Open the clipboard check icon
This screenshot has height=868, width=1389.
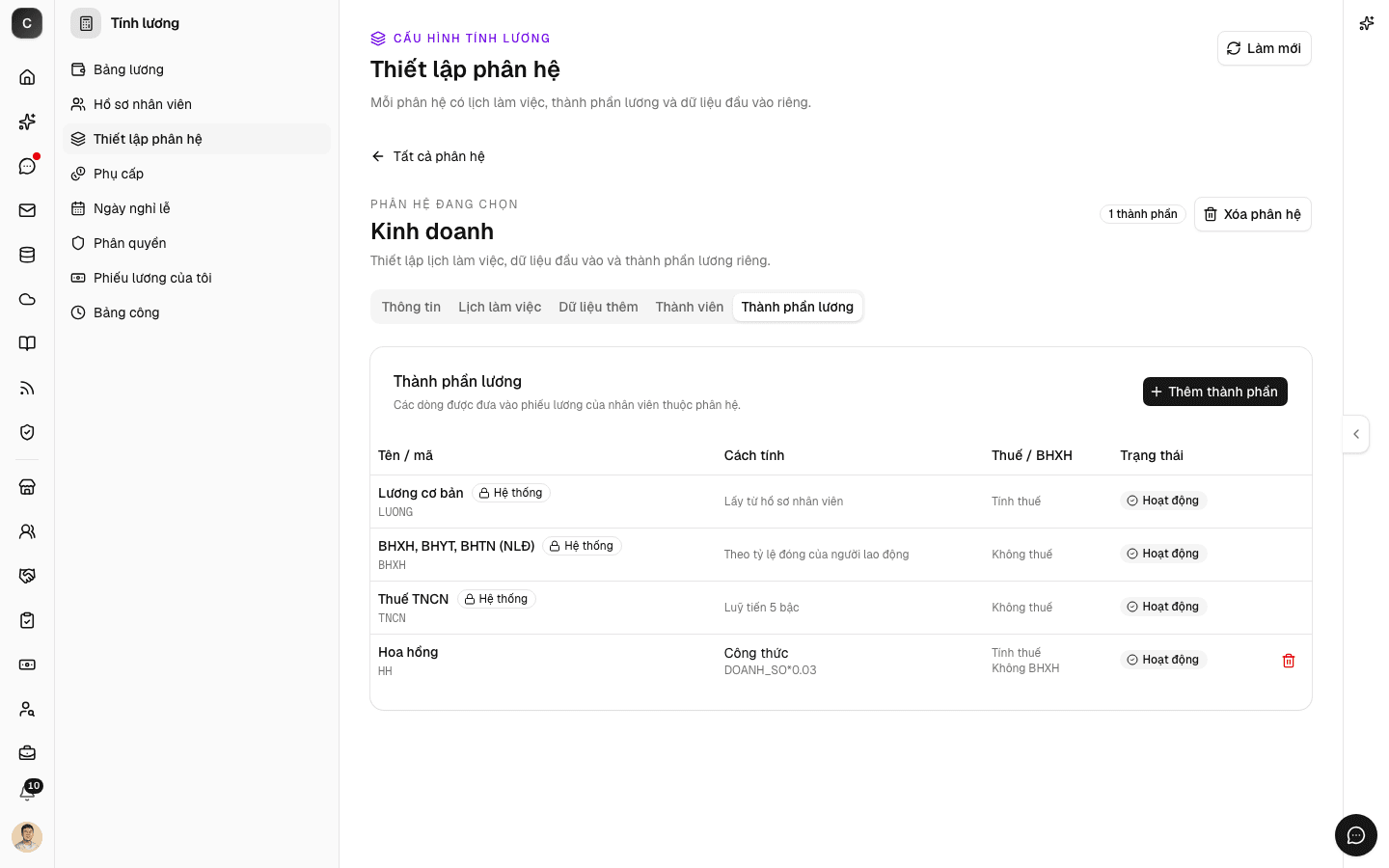27,620
